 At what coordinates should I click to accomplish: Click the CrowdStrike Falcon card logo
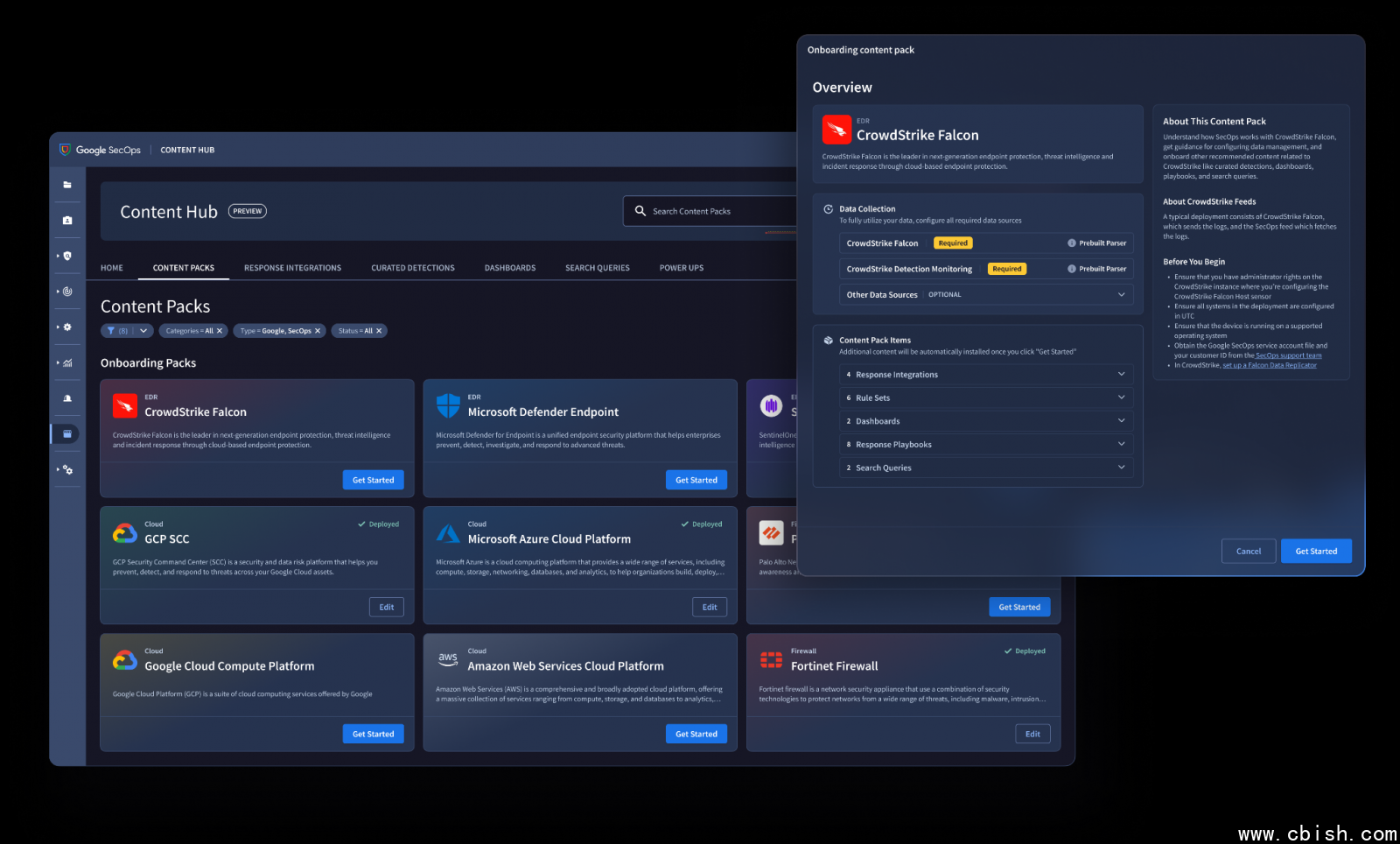tap(125, 405)
